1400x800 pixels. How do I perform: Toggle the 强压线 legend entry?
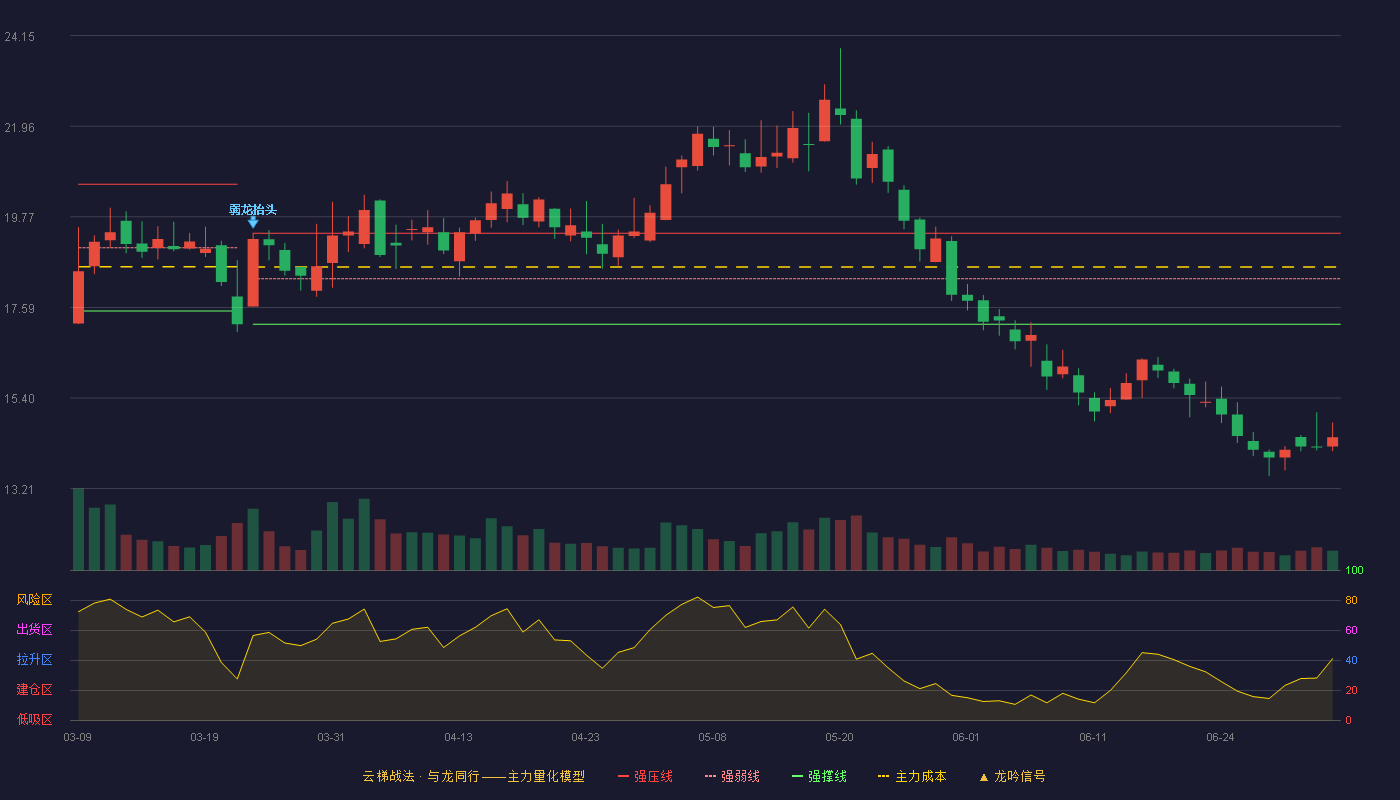[645, 776]
